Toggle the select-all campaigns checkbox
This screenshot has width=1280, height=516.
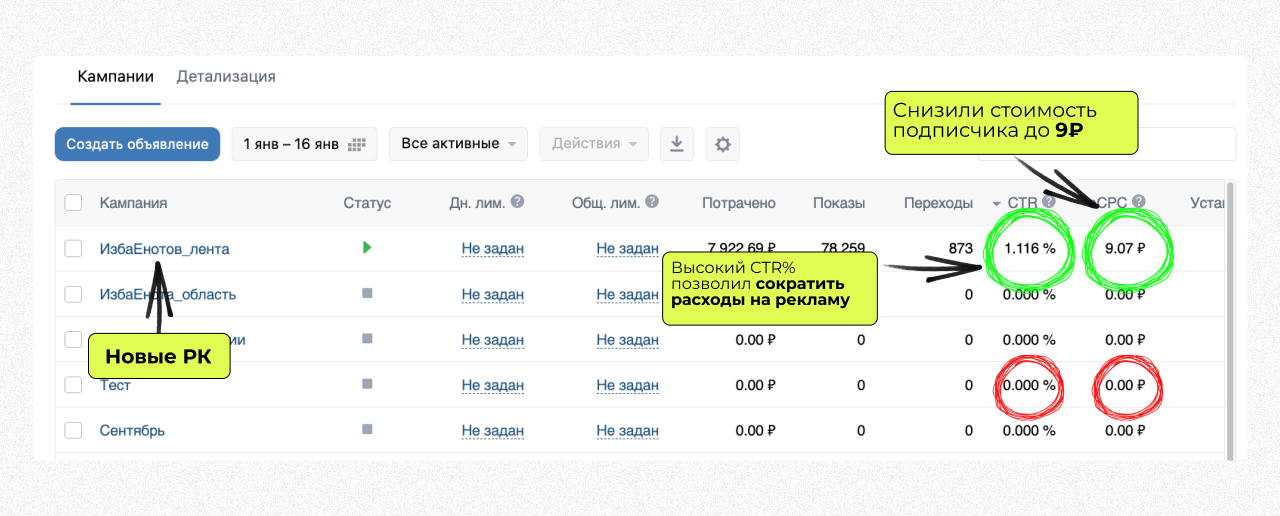73,203
